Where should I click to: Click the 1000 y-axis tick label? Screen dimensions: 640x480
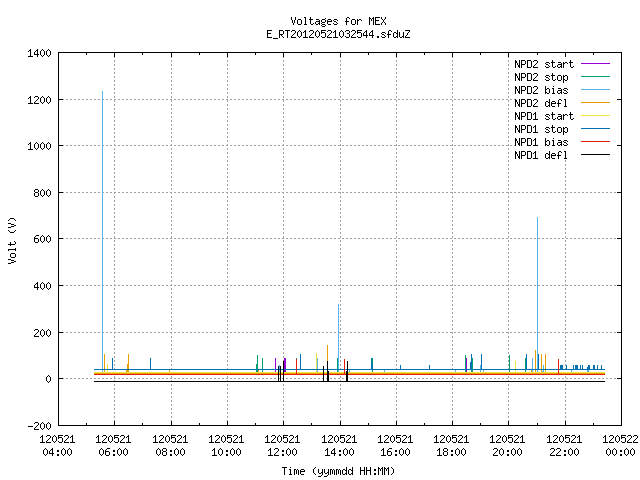point(39,146)
